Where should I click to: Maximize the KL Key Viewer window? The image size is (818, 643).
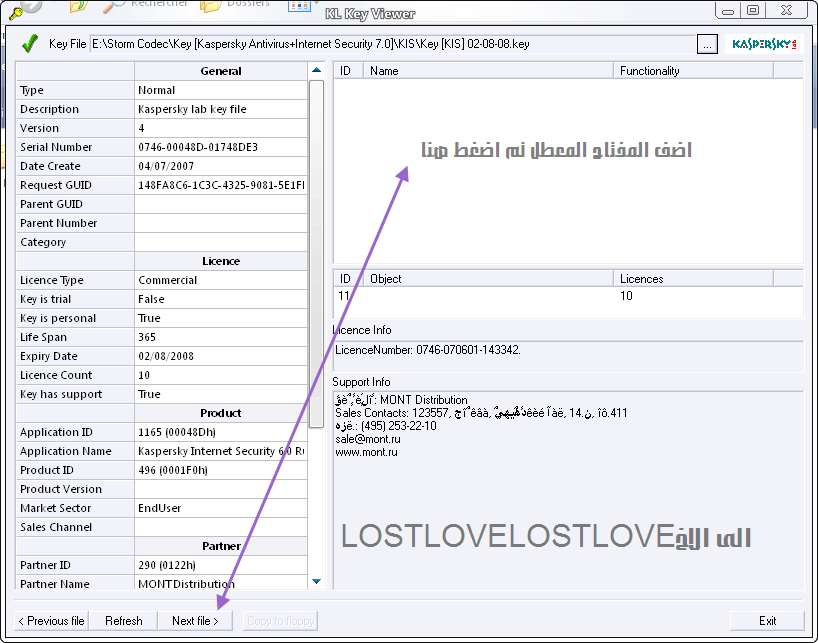(752, 10)
